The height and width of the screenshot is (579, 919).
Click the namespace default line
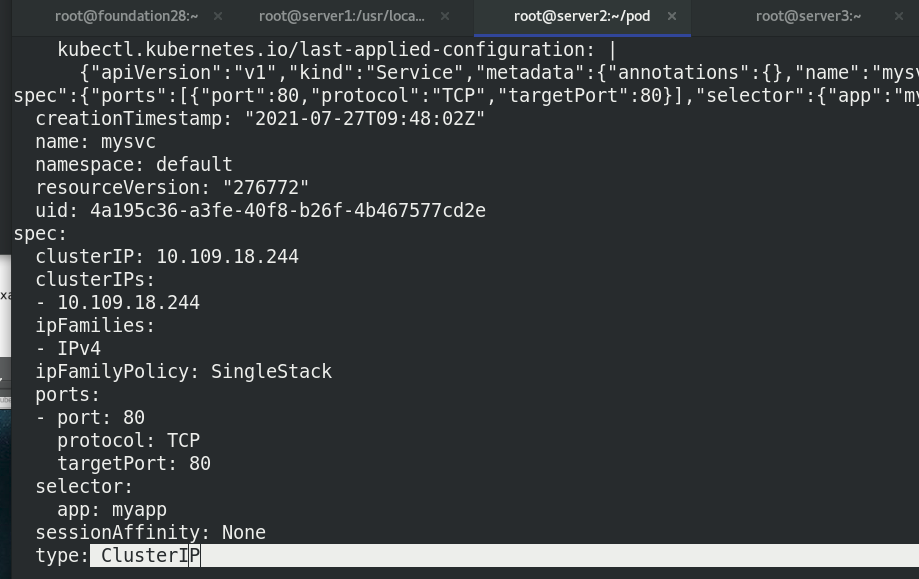[x=134, y=164]
